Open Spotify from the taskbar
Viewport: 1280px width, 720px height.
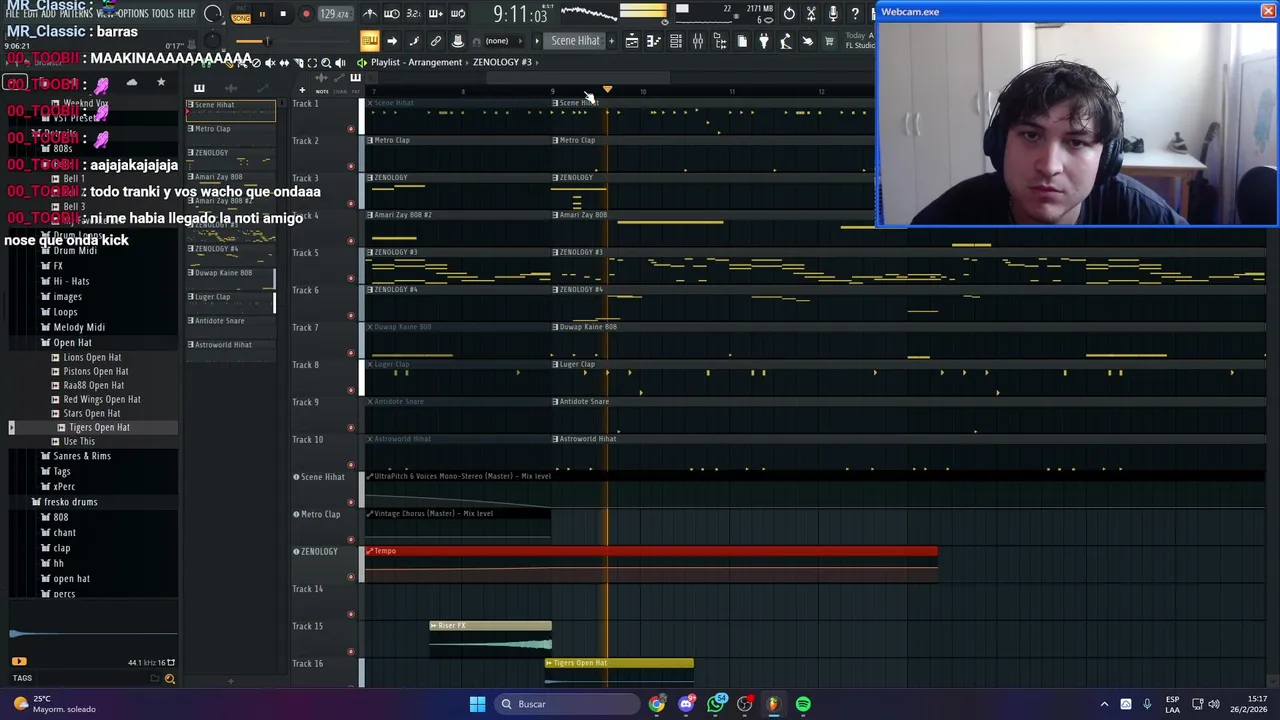[x=803, y=704]
